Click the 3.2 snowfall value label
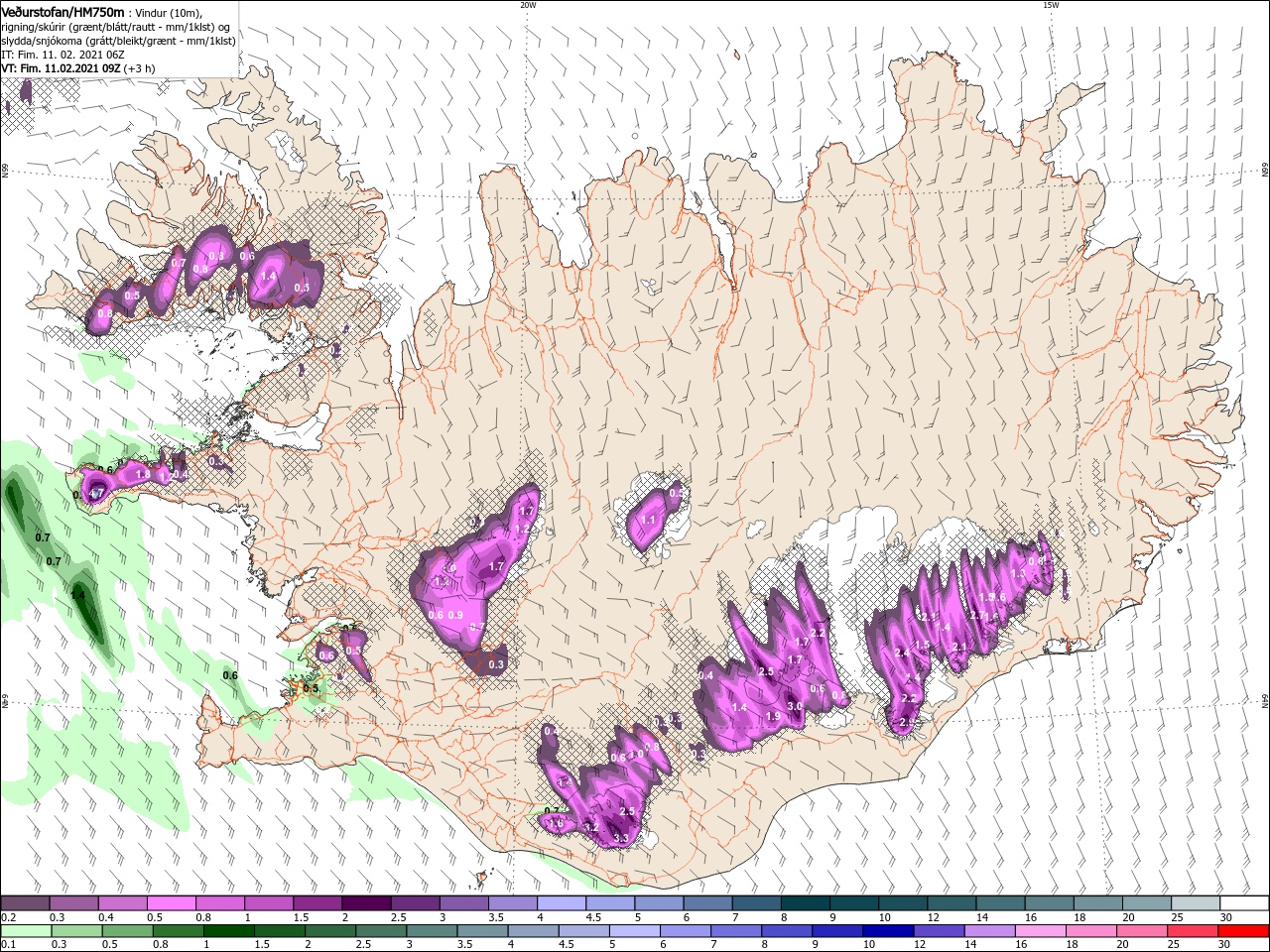This screenshot has height=952, width=1270. click(591, 827)
